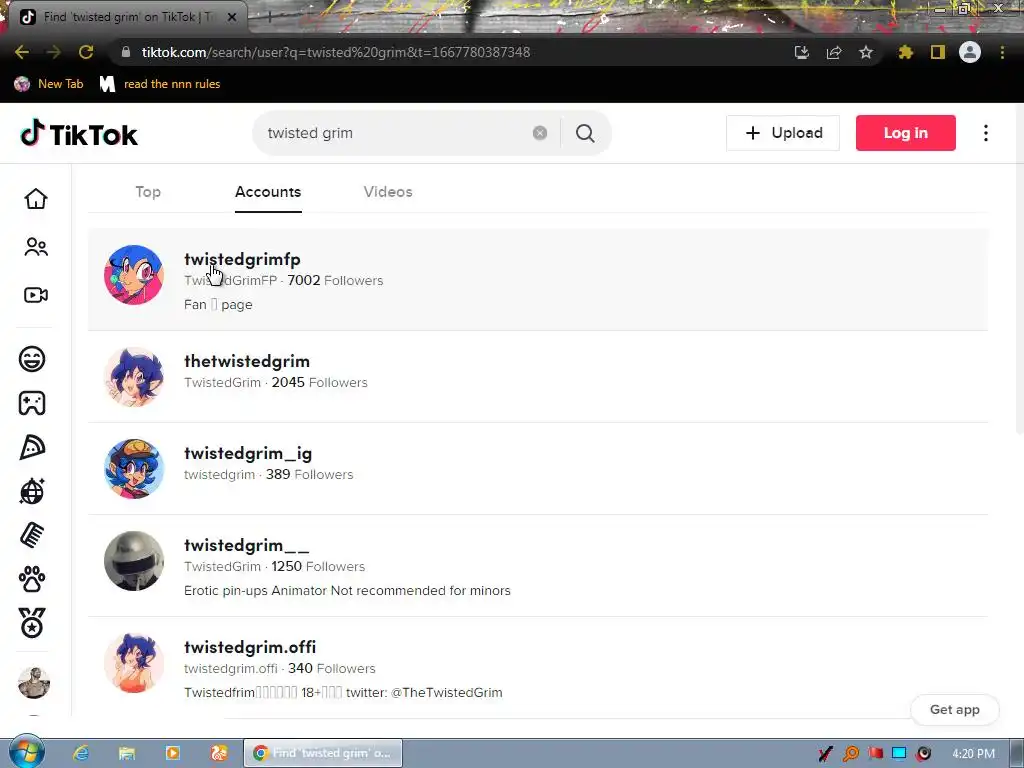Open Chrome extensions puzzle icon
This screenshot has width=1024, height=768.
(x=905, y=52)
